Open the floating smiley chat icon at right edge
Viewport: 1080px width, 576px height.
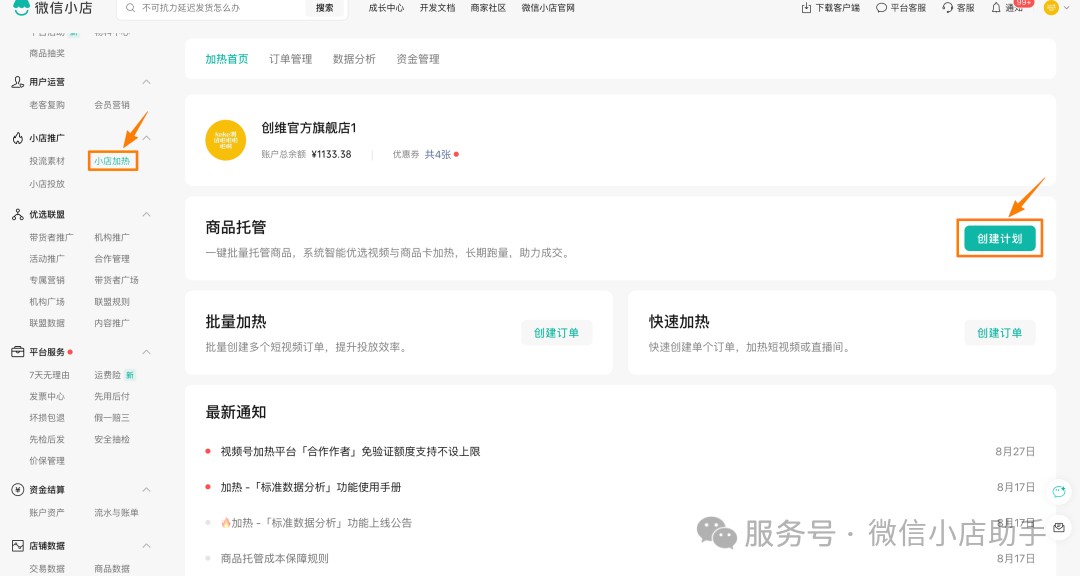click(x=1059, y=491)
